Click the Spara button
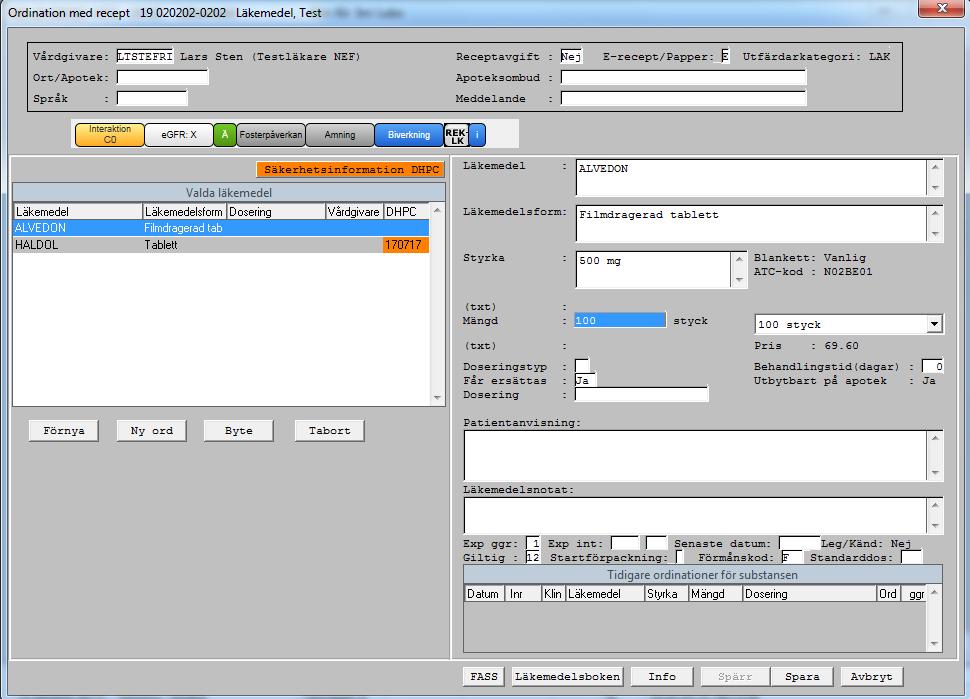This screenshot has width=970, height=699. coord(802,677)
